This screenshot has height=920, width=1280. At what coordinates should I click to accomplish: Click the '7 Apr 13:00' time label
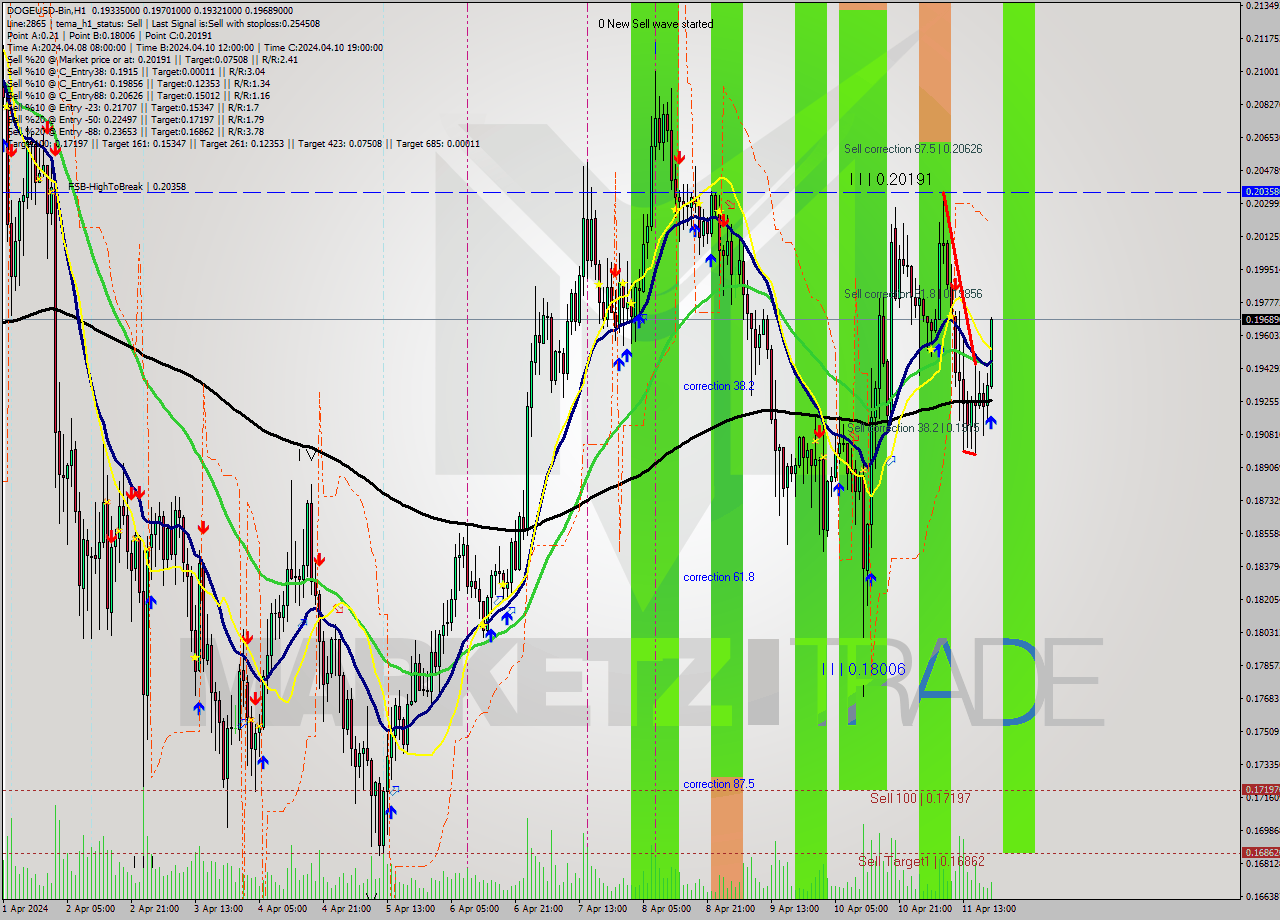coord(602,908)
